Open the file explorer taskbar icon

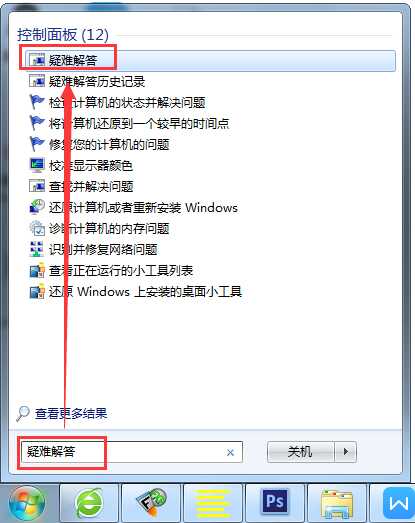click(x=337, y=503)
